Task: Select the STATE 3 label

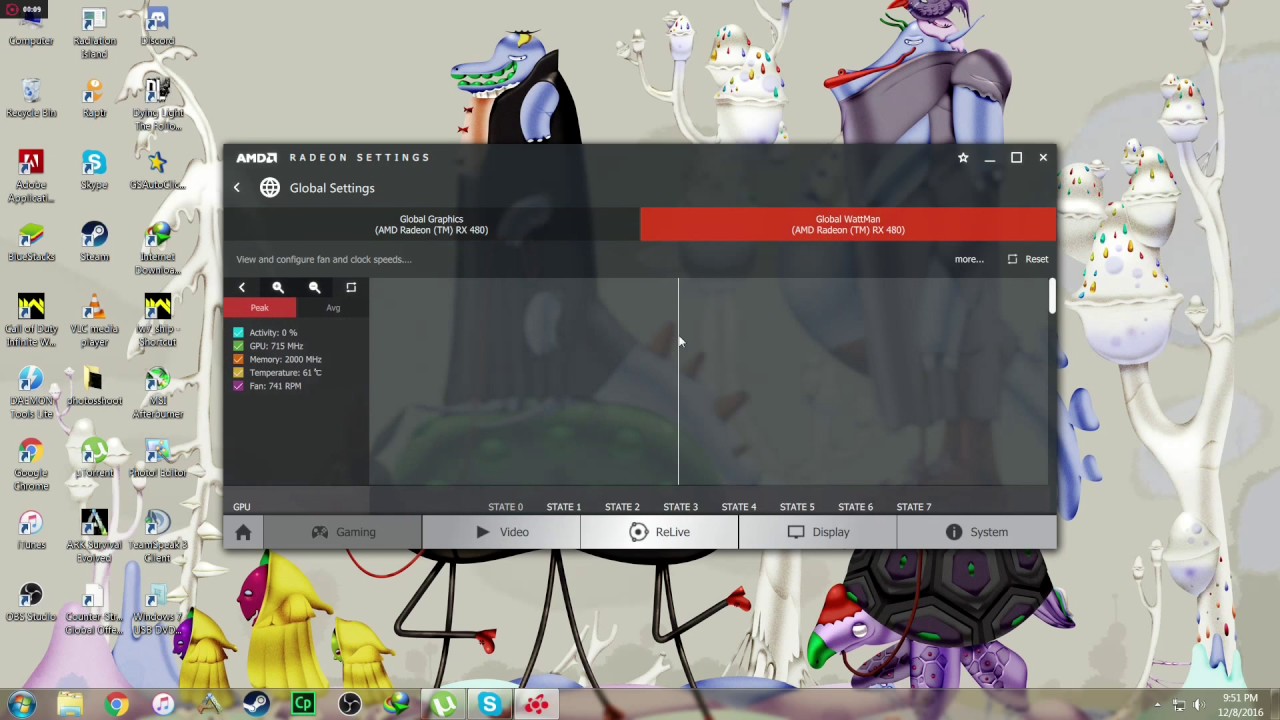Action: click(681, 507)
